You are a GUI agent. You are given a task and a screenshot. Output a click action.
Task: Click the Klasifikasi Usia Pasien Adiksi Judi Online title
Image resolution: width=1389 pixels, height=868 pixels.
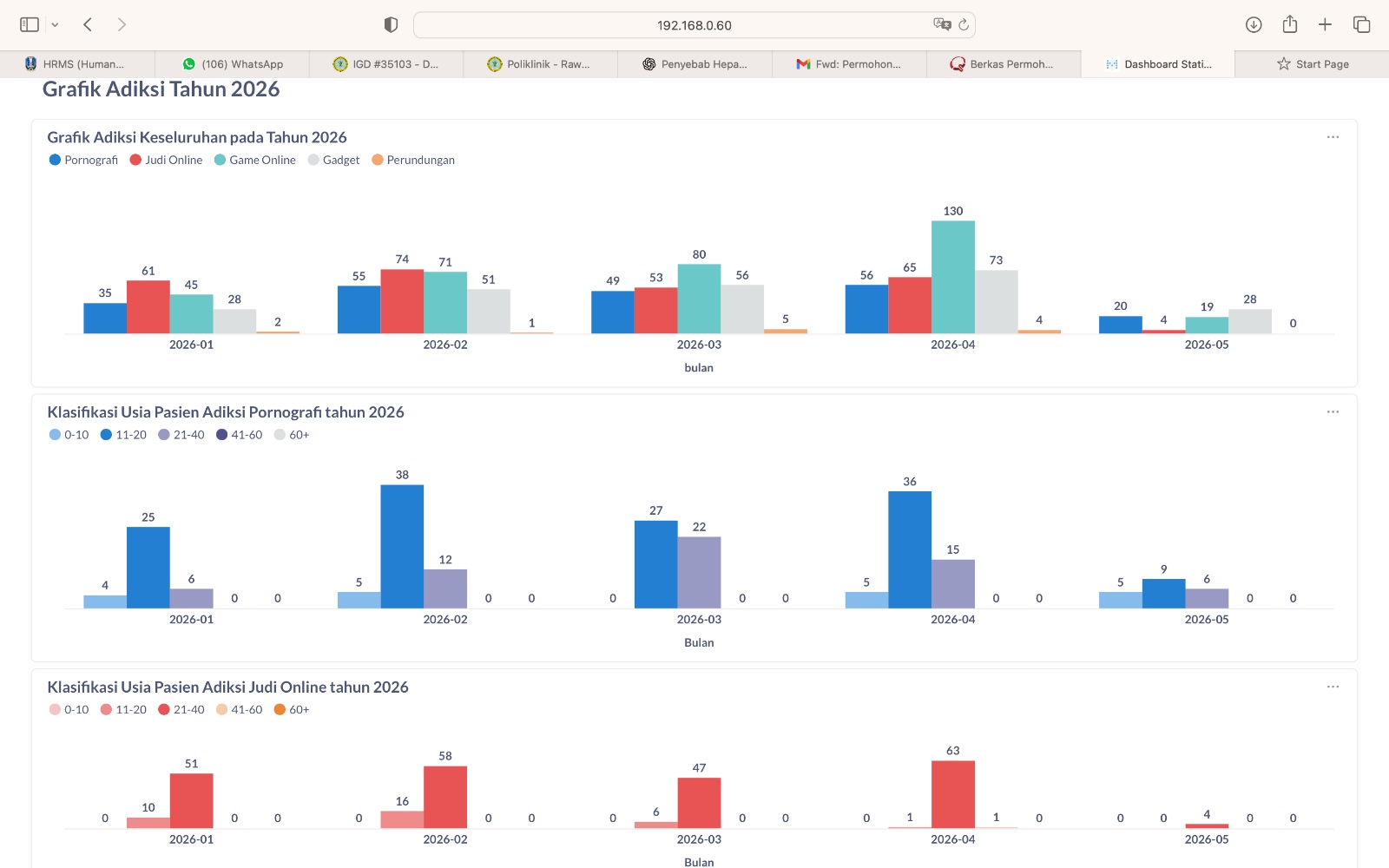[x=227, y=687]
